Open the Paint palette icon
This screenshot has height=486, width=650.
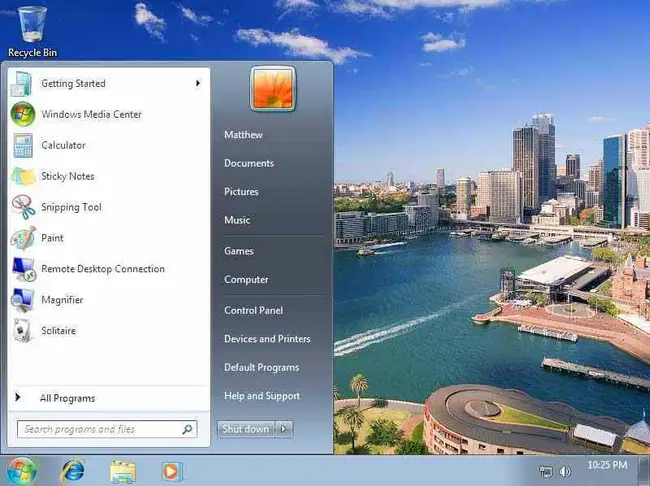click(x=22, y=238)
